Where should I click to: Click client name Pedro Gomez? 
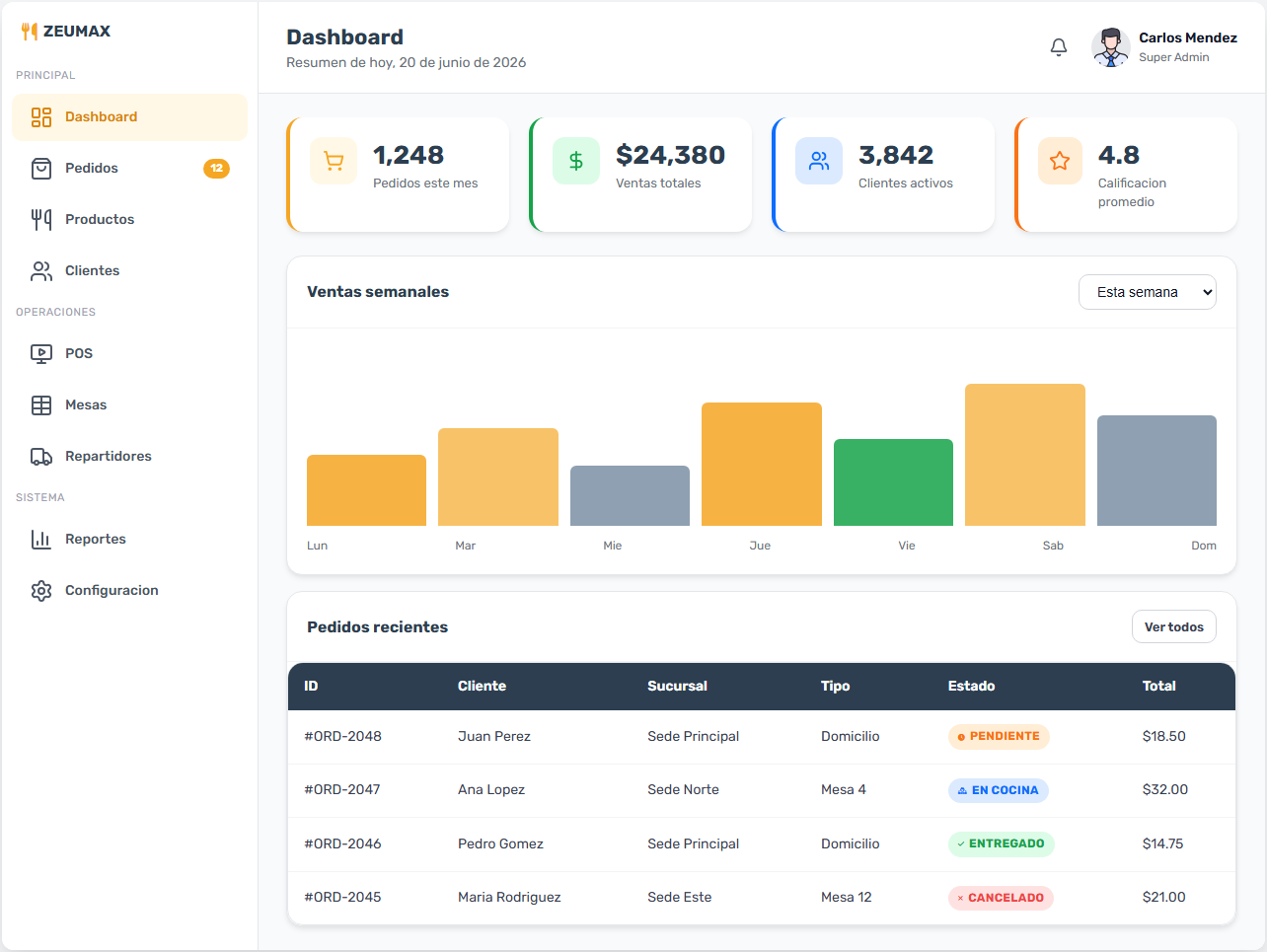[x=500, y=844]
